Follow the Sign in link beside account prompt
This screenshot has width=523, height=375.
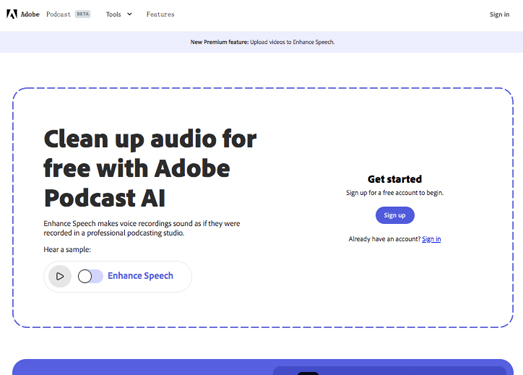pyautogui.click(x=431, y=239)
